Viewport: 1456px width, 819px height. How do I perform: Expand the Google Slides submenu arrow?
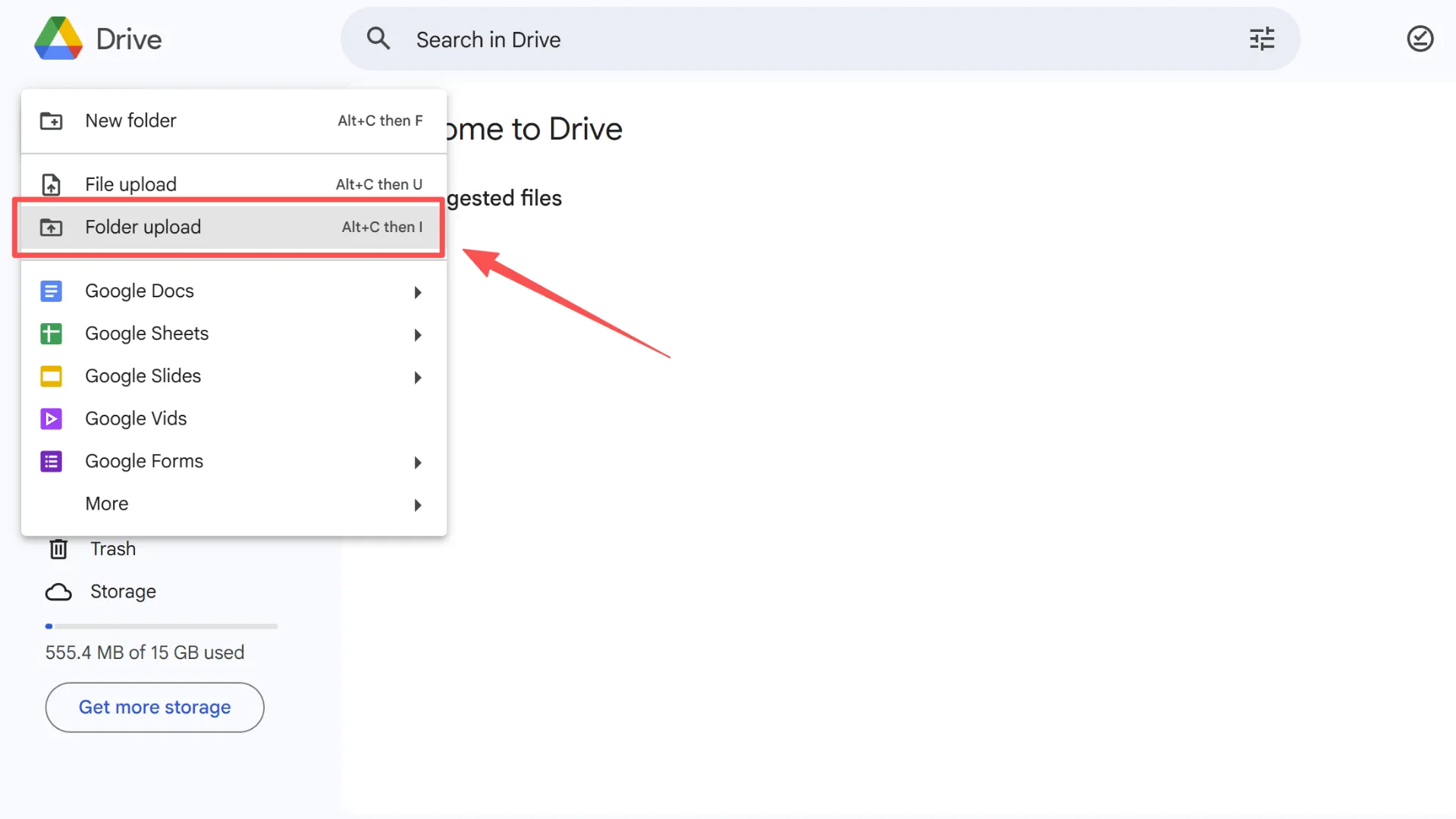[418, 377]
